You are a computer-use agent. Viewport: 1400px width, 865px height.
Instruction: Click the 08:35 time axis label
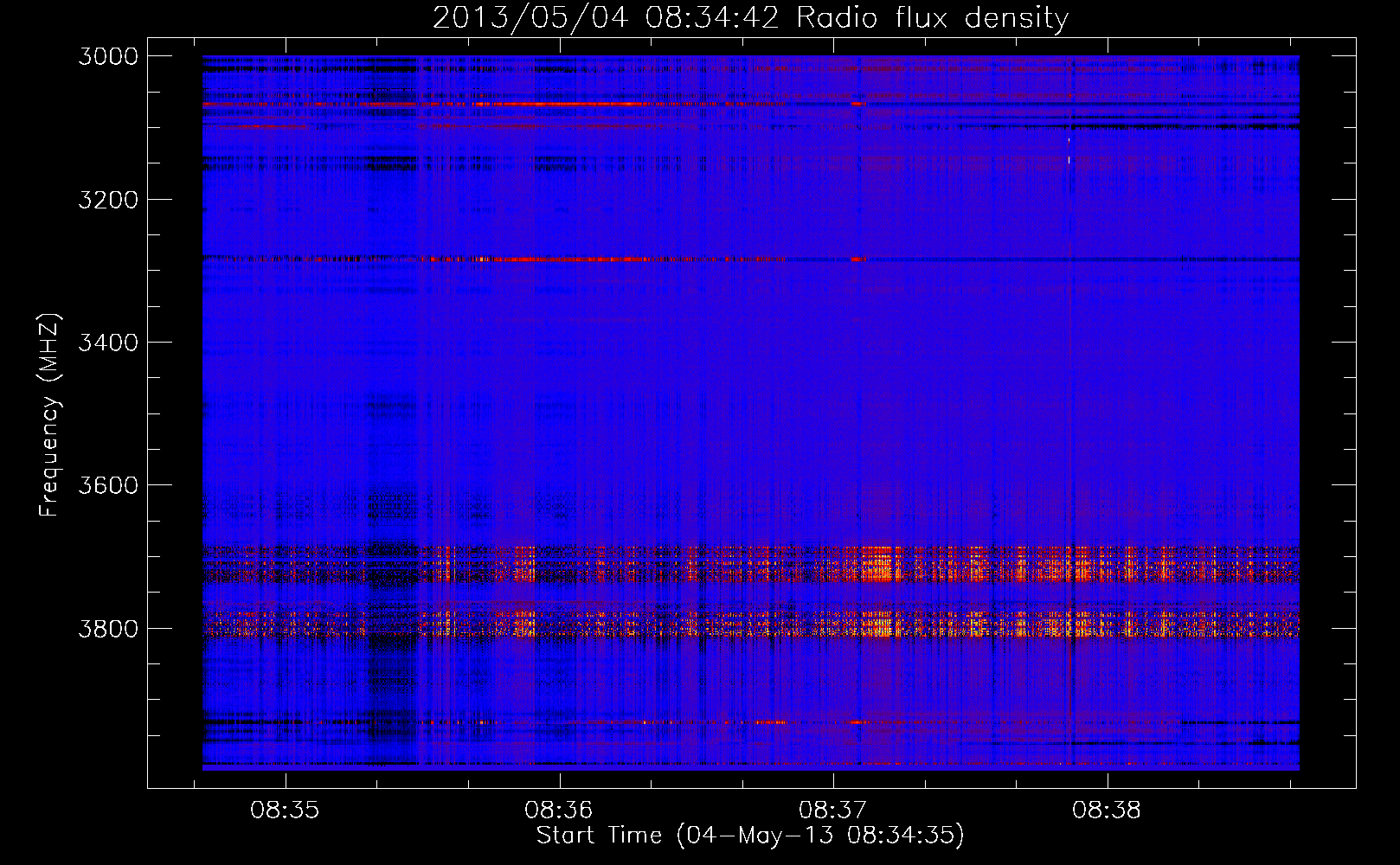(x=285, y=811)
